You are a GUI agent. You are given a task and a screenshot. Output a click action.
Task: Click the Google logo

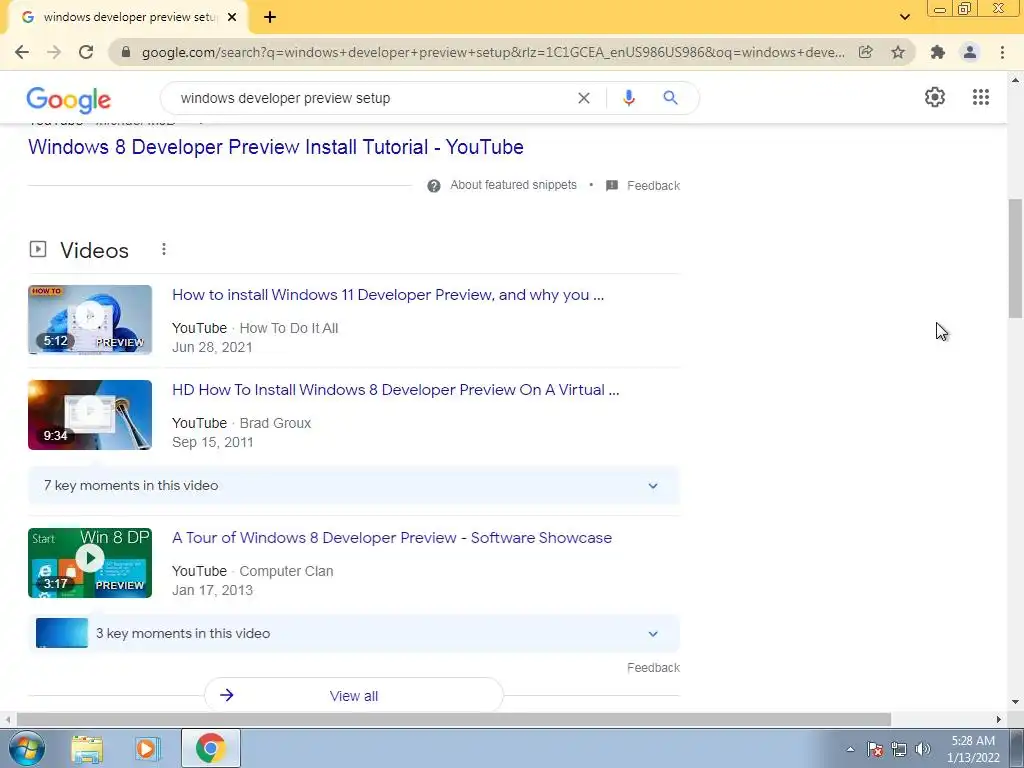tap(69, 100)
